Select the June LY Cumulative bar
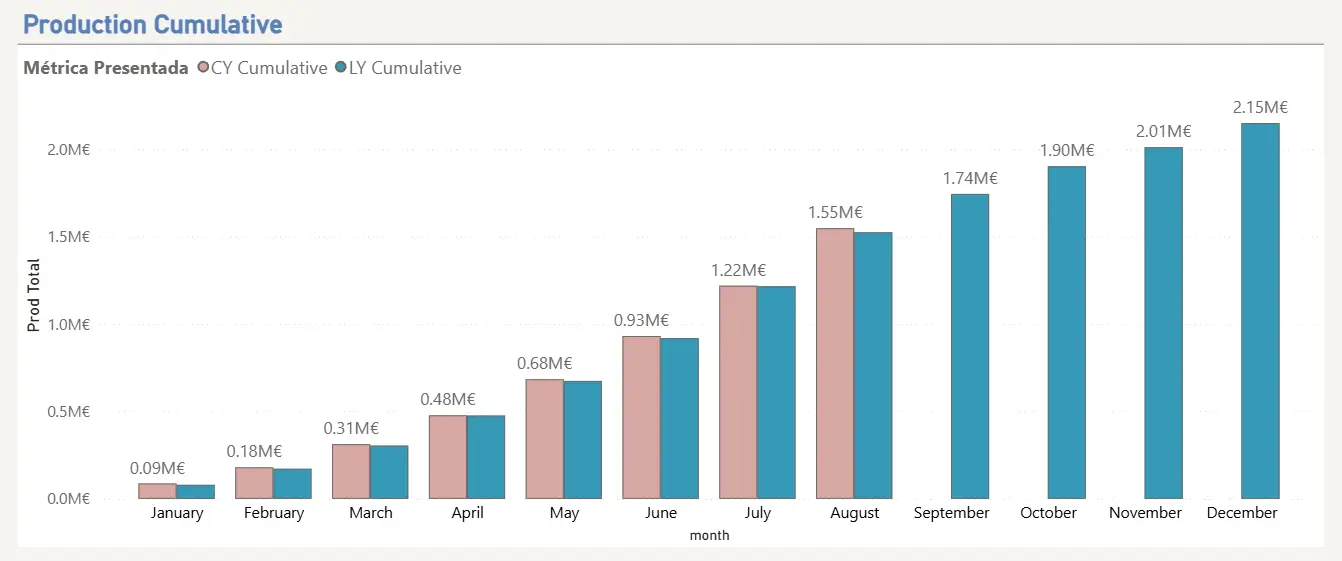 tap(679, 418)
